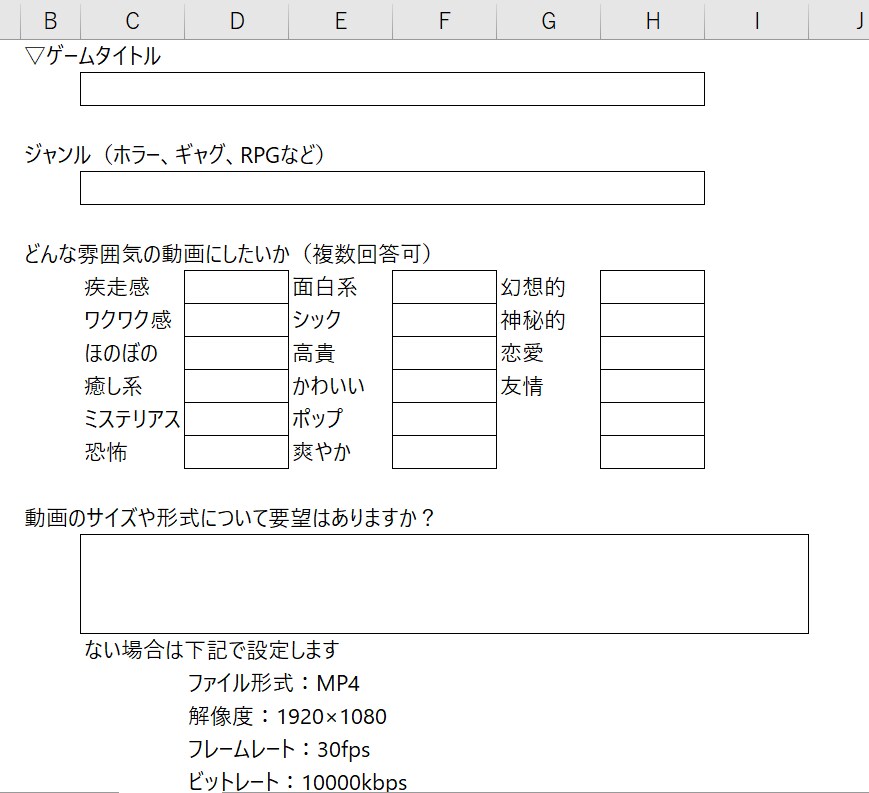The height and width of the screenshot is (793, 869).
Task: Select column B header
Action: (50, 21)
